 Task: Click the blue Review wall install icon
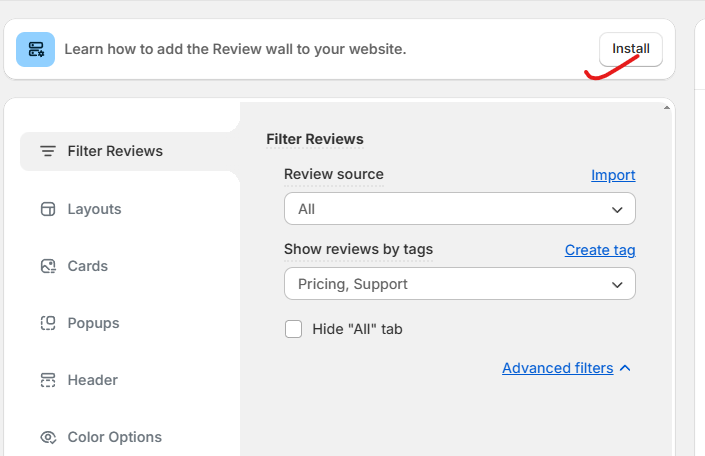click(x=36, y=49)
